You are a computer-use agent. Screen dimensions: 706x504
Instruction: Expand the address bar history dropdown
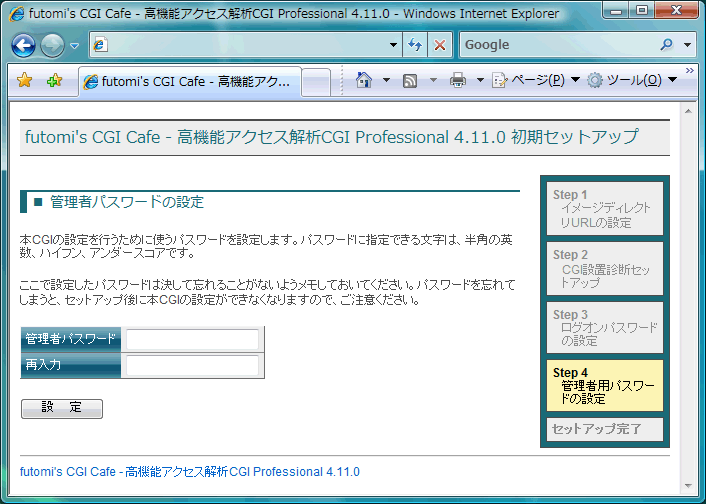pyautogui.click(x=393, y=45)
